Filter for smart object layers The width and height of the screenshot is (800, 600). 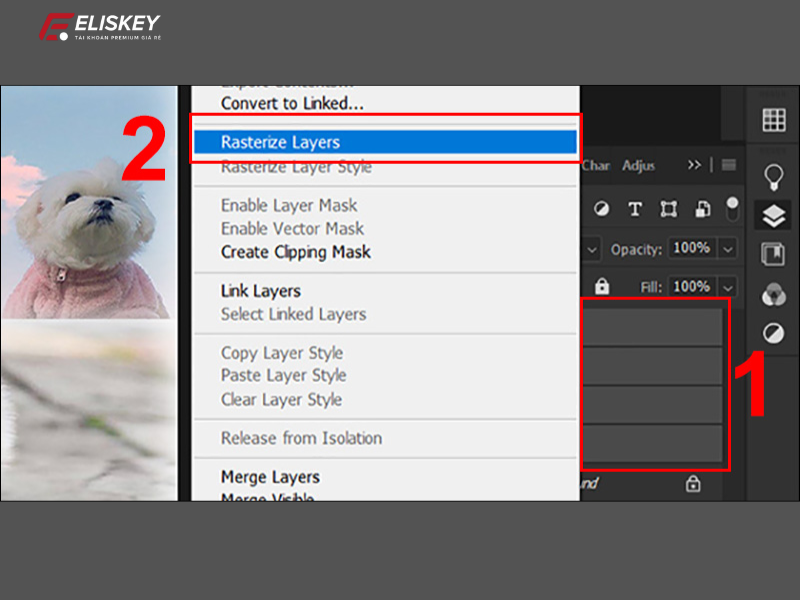click(701, 209)
